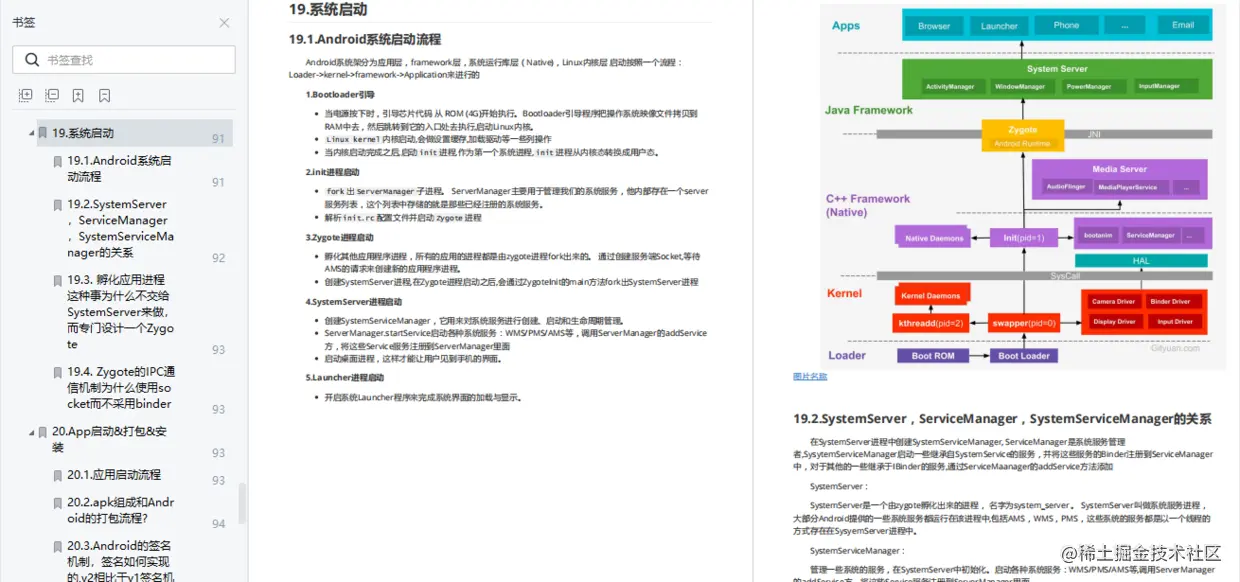Open bookmark 20.1.应用启动流程
The image size is (1240, 582).
click(114, 475)
